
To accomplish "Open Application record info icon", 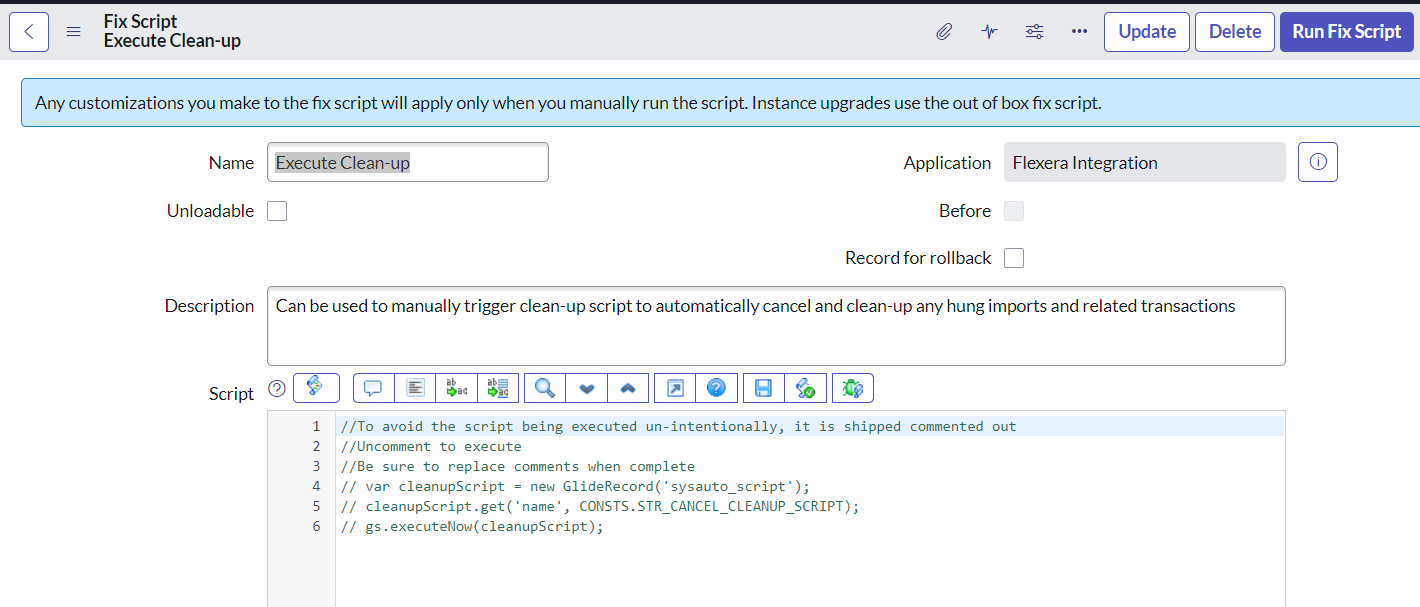I will tap(1318, 162).
